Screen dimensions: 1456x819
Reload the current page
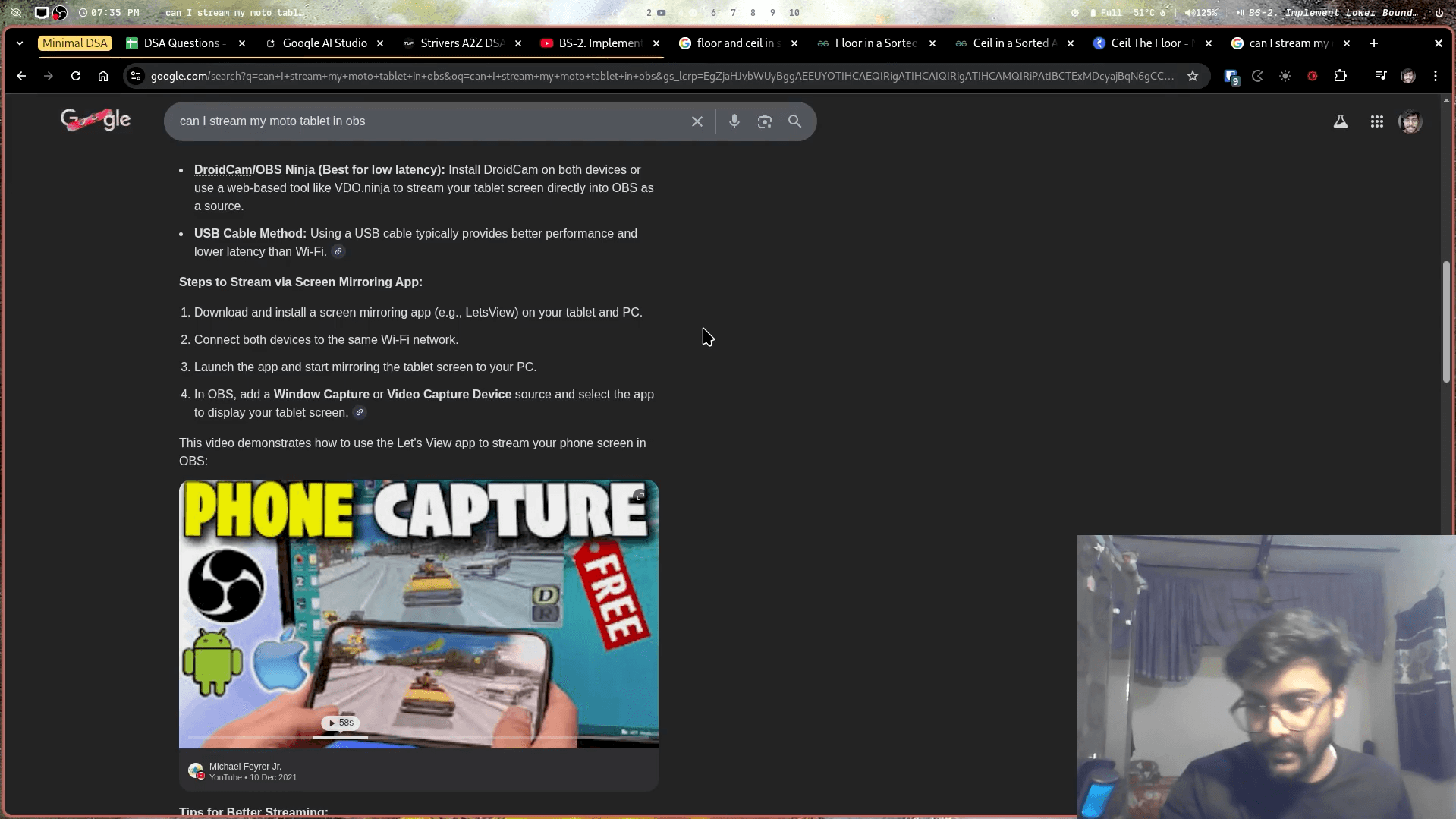tap(76, 76)
